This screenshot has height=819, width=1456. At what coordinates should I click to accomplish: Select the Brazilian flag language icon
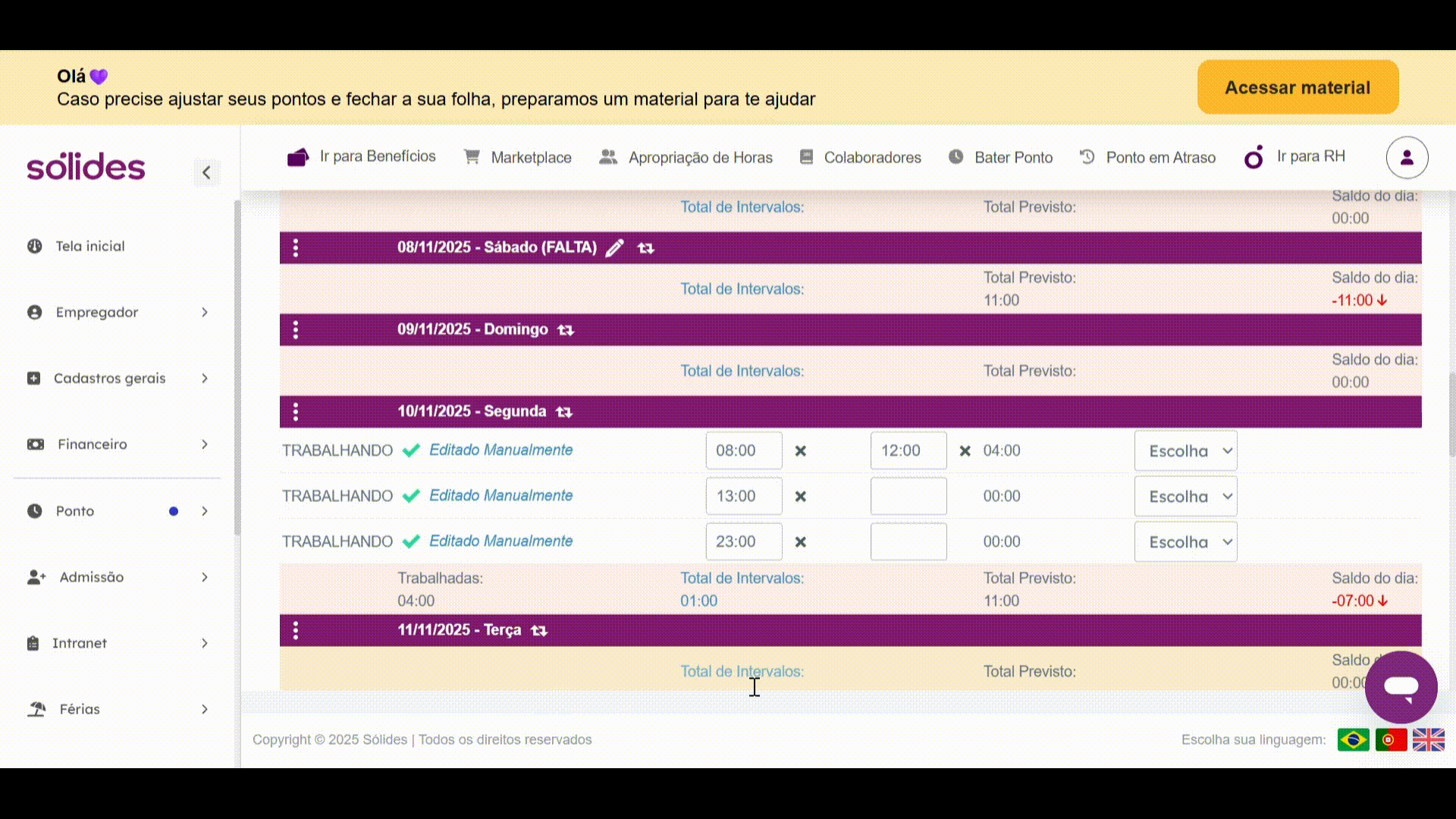pyautogui.click(x=1354, y=739)
